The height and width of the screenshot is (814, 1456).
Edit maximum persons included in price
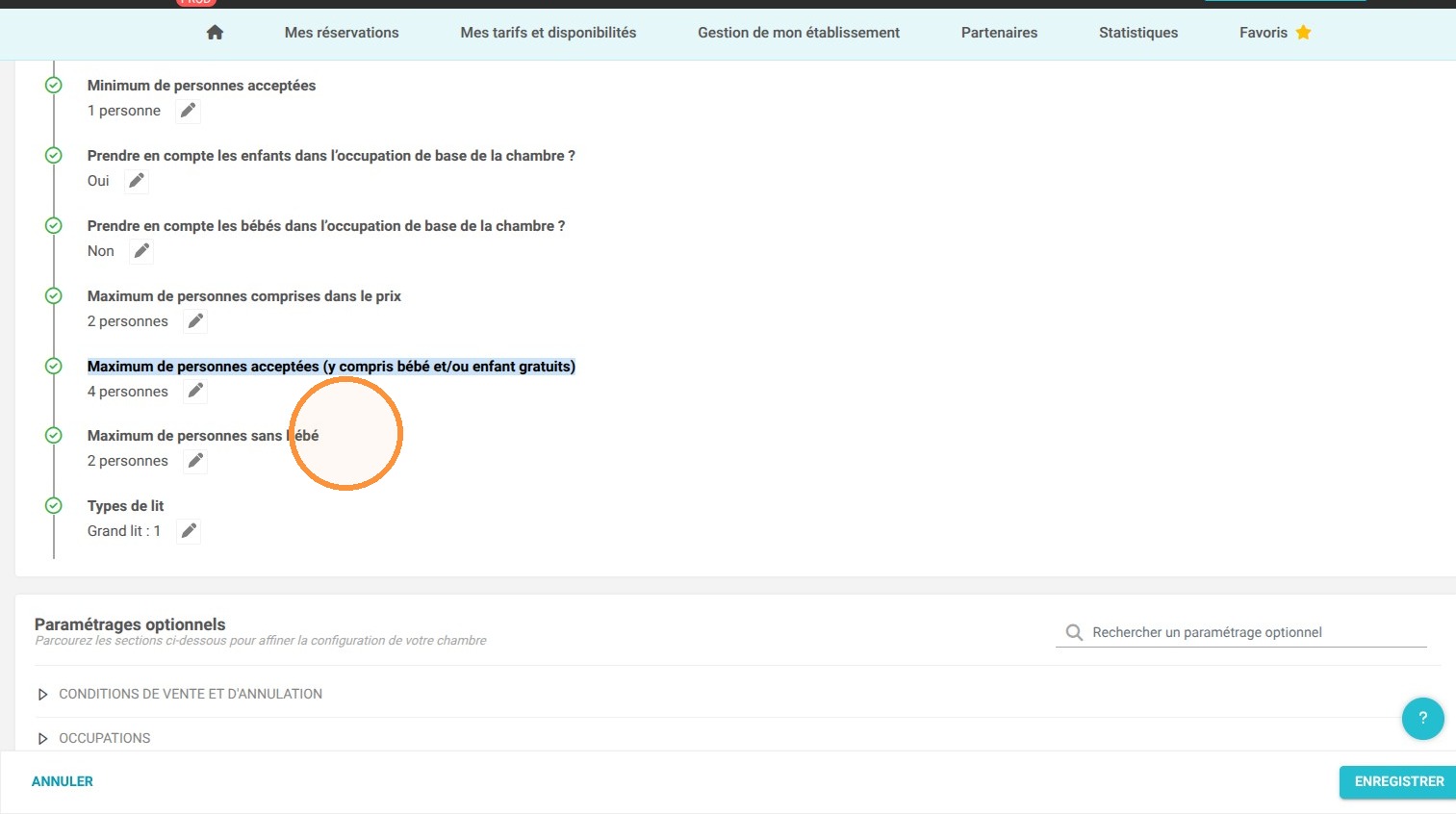(195, 321)
